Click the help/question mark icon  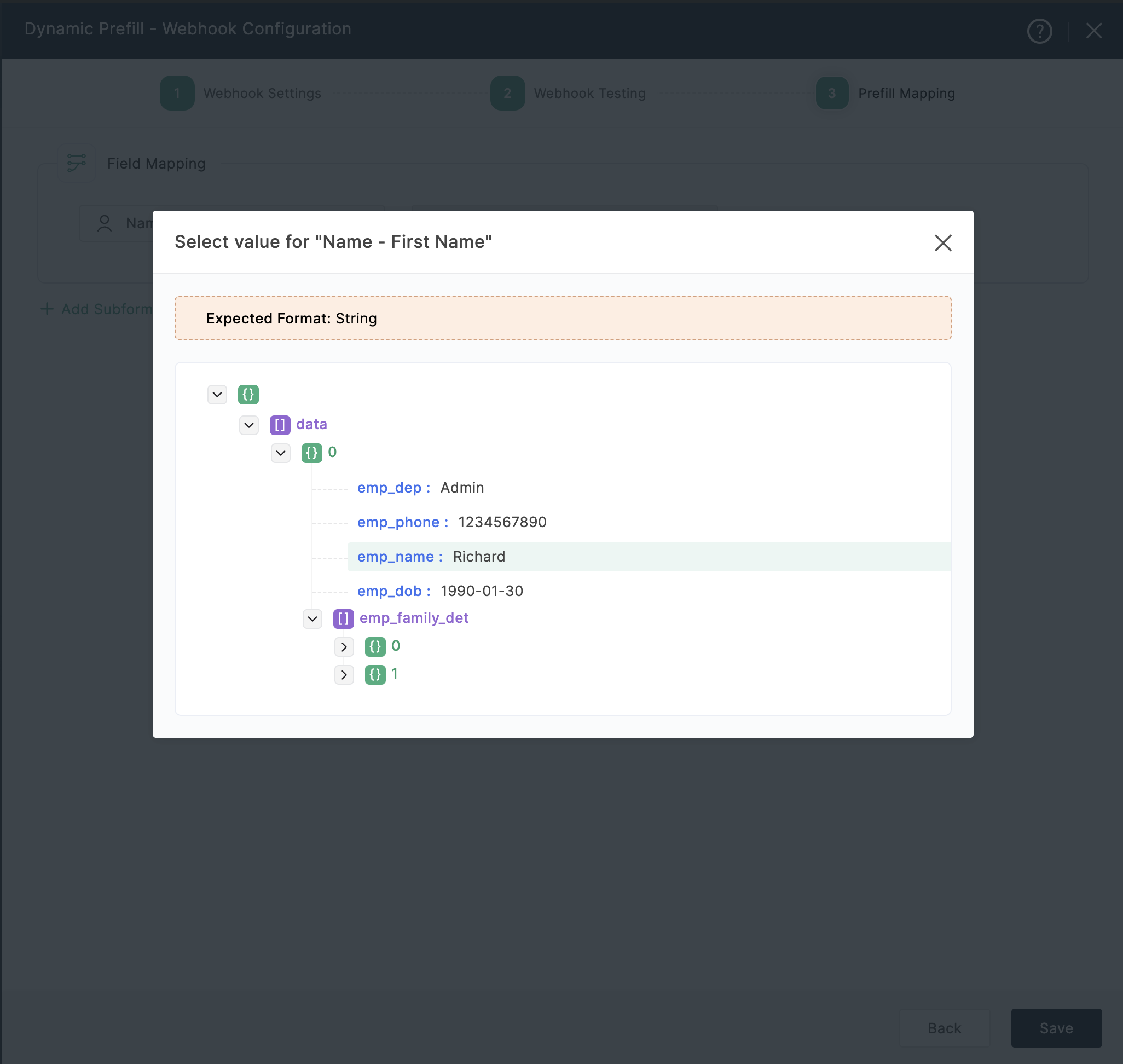coord(1040,30)
